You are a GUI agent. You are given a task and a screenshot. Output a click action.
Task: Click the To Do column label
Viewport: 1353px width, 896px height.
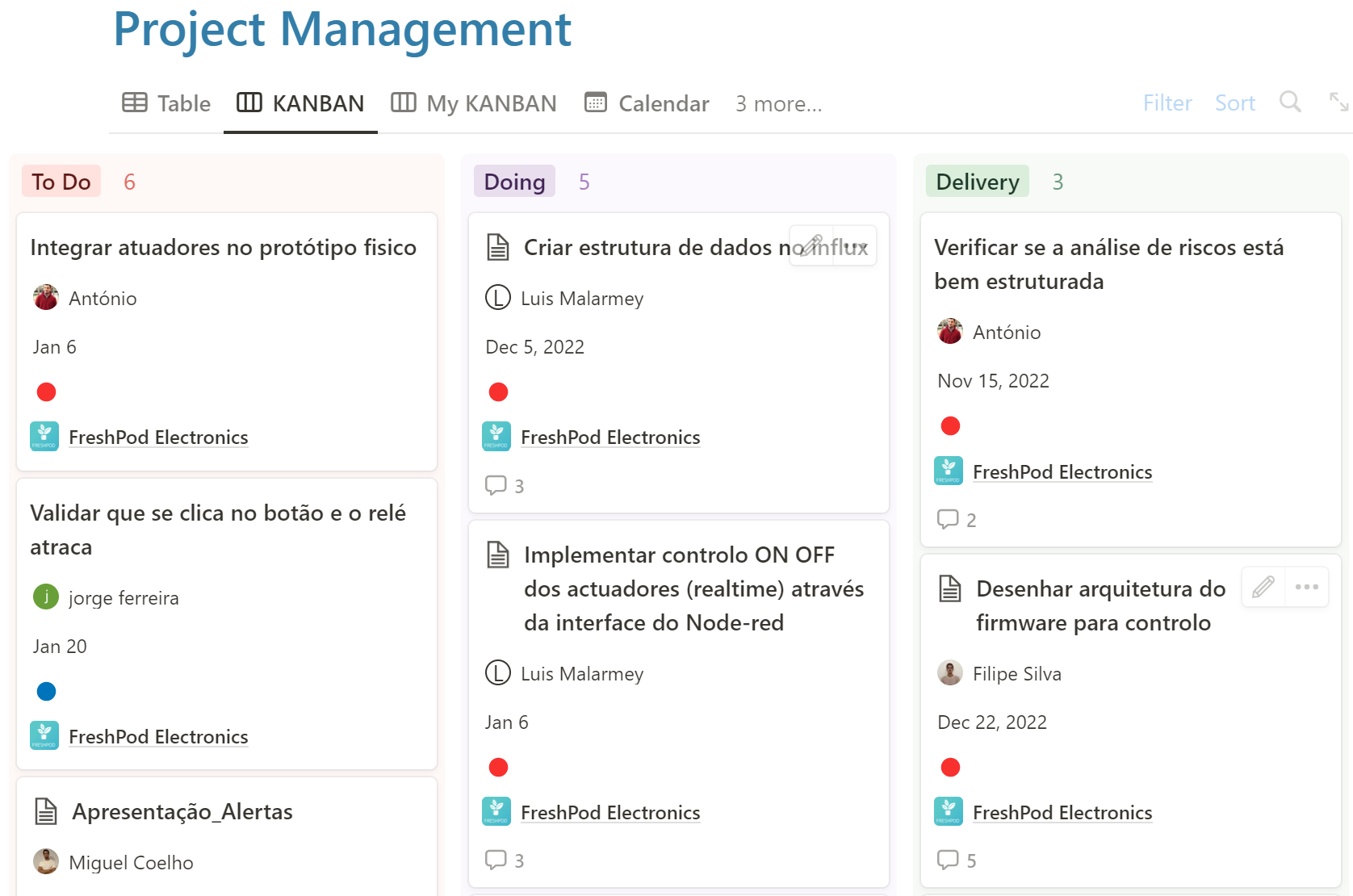(x=61, y=182)
